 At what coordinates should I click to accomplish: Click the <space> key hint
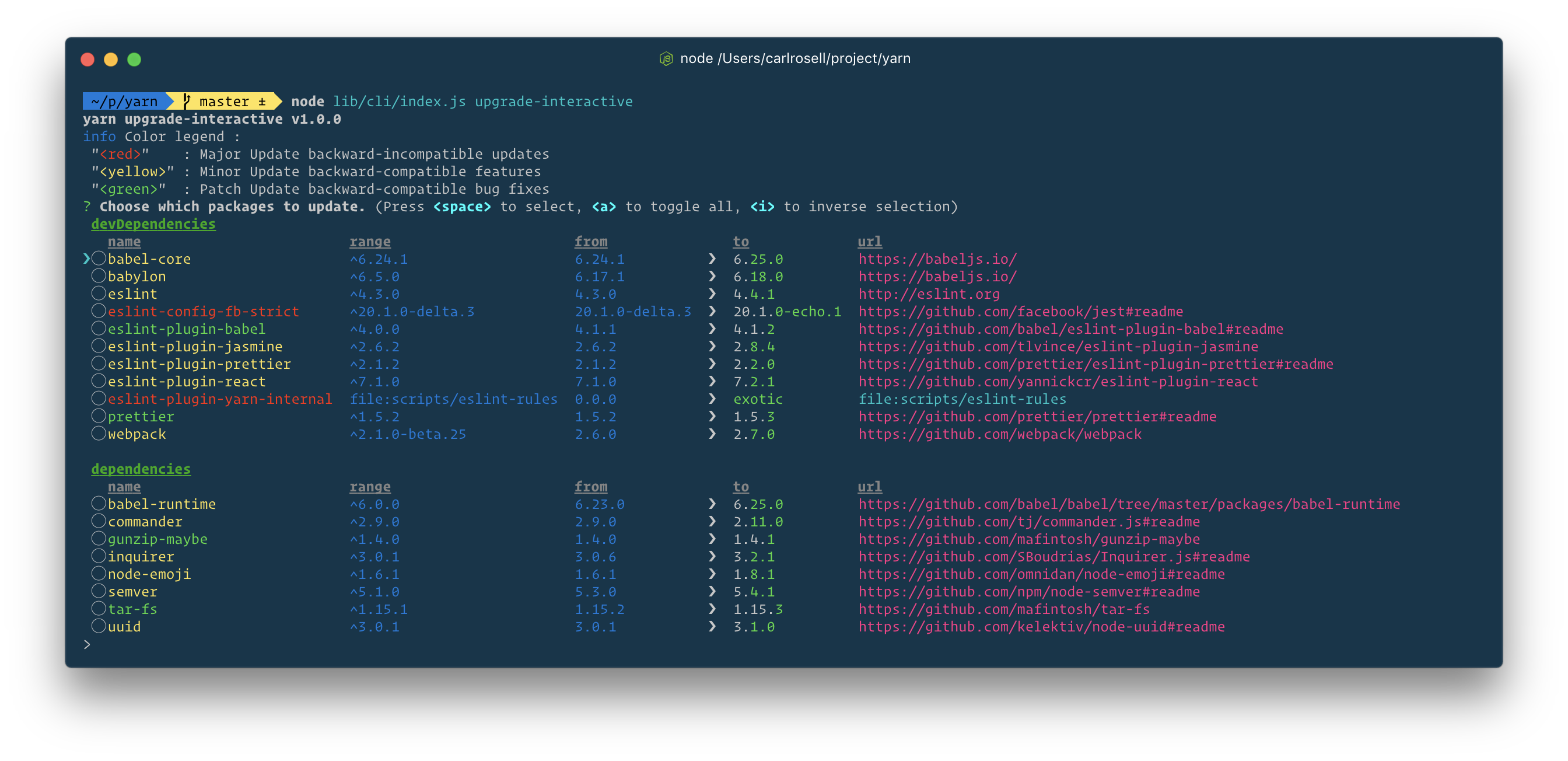pos(462,207)
